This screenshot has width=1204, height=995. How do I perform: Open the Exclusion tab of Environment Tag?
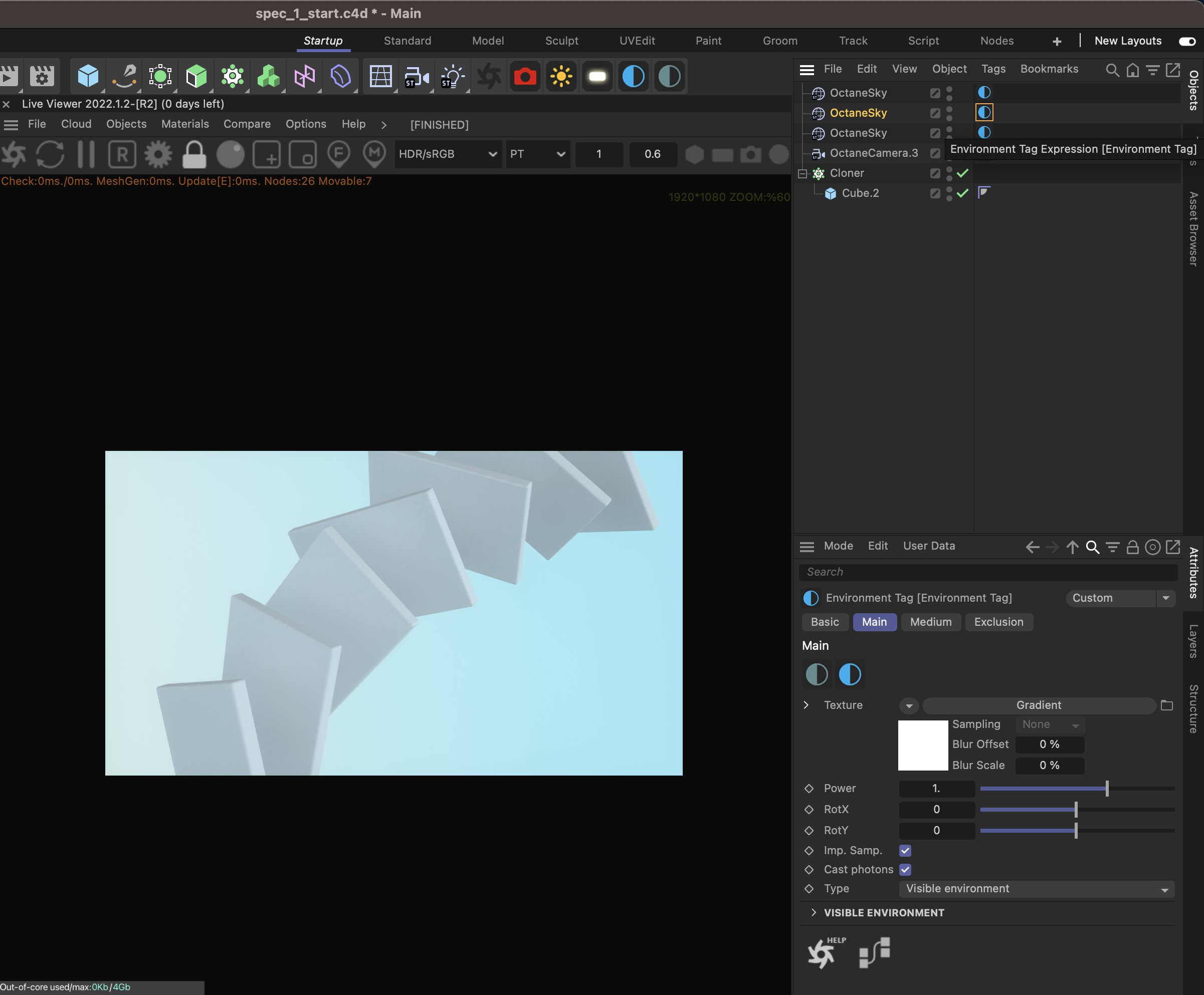pos(999,622)
